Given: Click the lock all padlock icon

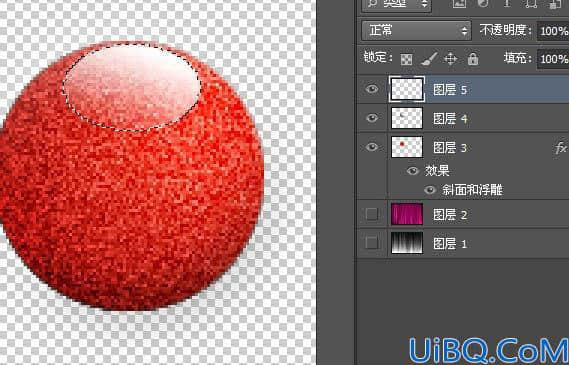Looking at the screenshot, I should point(473,58).
